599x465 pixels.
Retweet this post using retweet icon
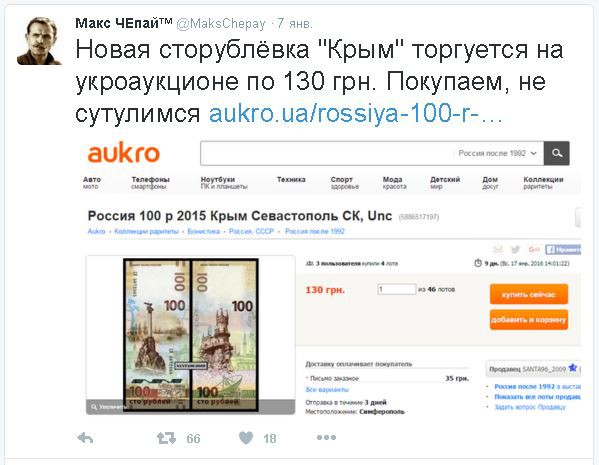(x=167, y=438)
